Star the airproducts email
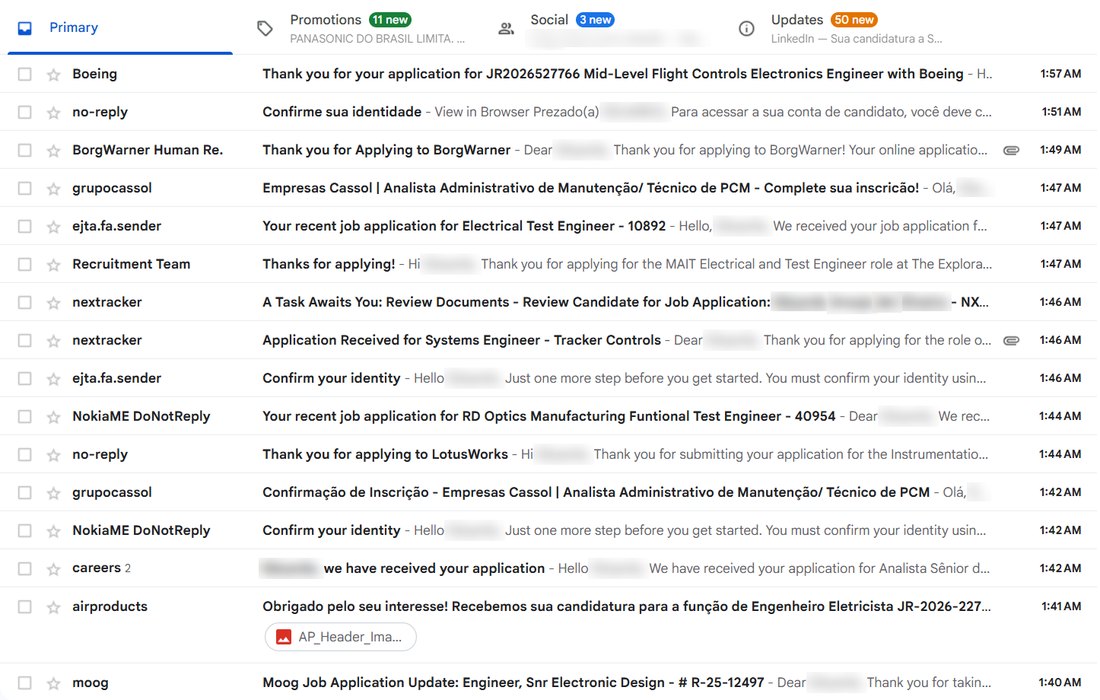The image size is (1100, 700). (x=53, y=607)
